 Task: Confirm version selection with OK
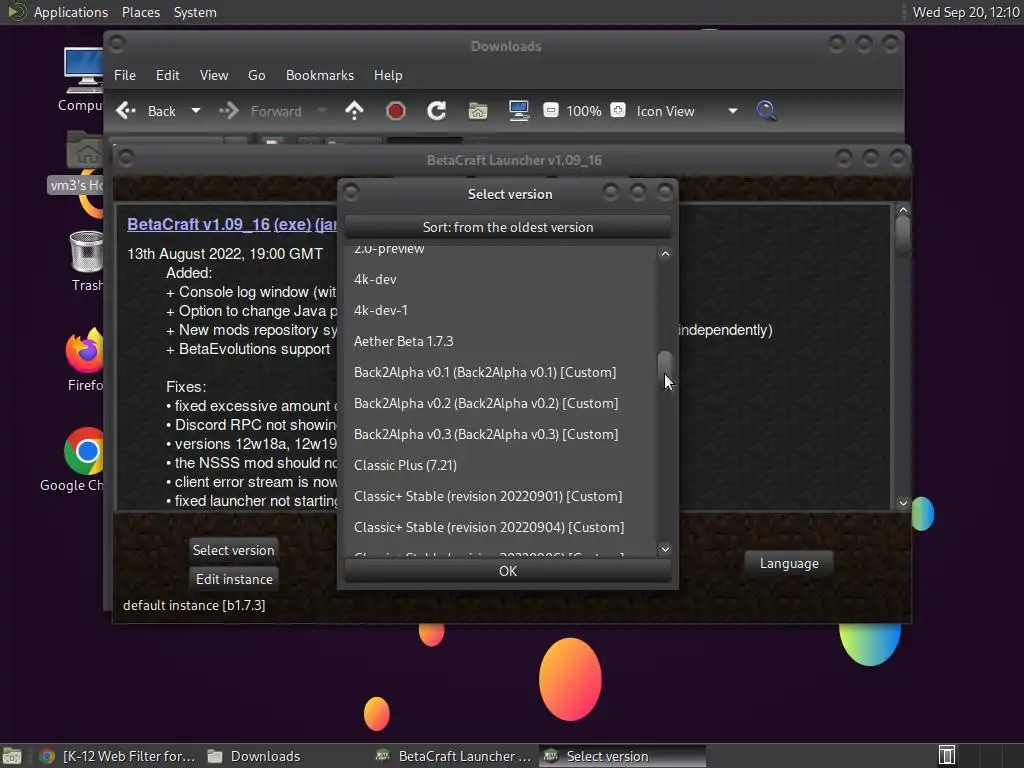[507, 571]
